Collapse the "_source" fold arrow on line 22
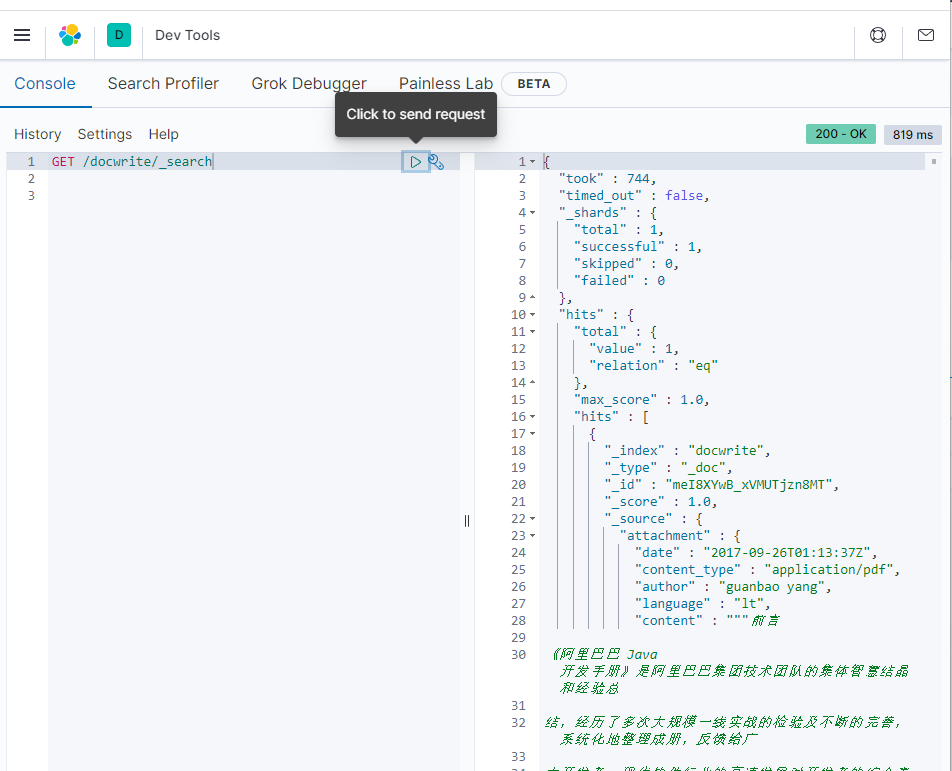The height and width of the screenshot is (771, 952). 533,519
